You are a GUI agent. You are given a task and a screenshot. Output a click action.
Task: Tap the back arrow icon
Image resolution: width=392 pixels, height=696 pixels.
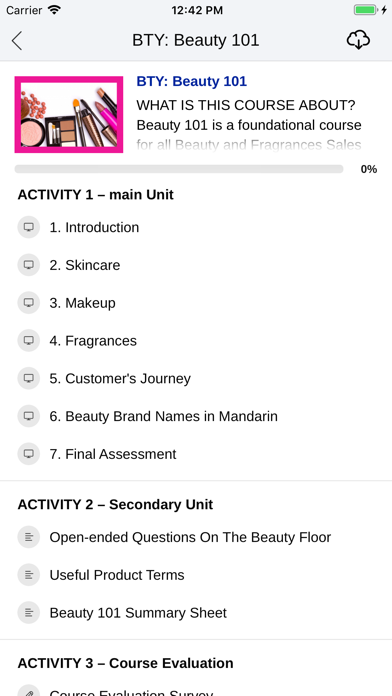(x=17, y=41)
